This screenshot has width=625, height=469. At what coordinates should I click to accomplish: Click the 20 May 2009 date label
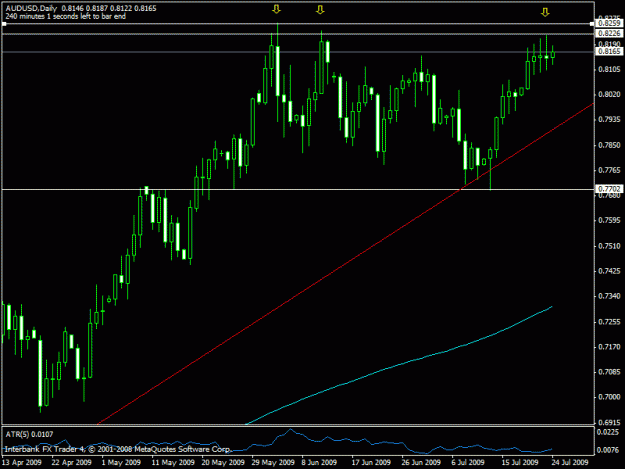[x=223, y=462]
